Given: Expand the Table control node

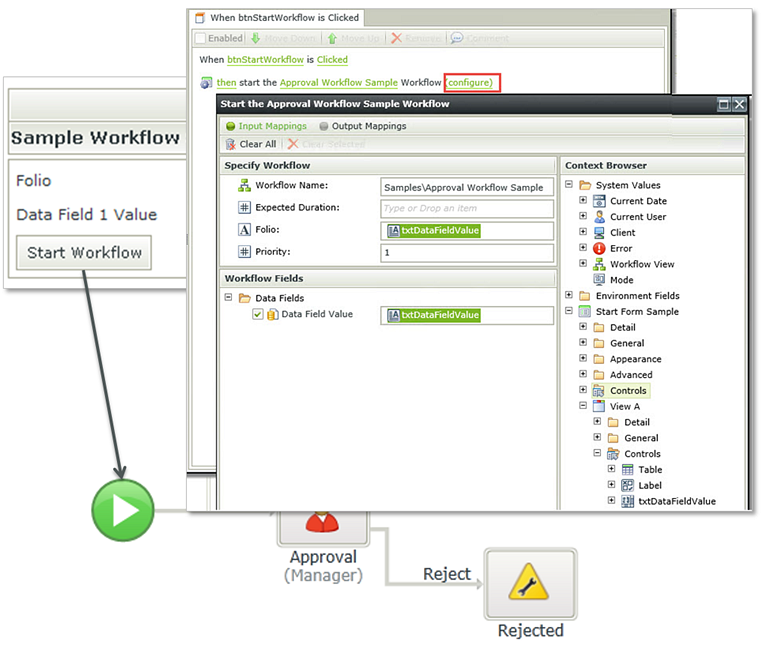Looking at the screenshot, I should pyautogui.click(x=611, y=468).
